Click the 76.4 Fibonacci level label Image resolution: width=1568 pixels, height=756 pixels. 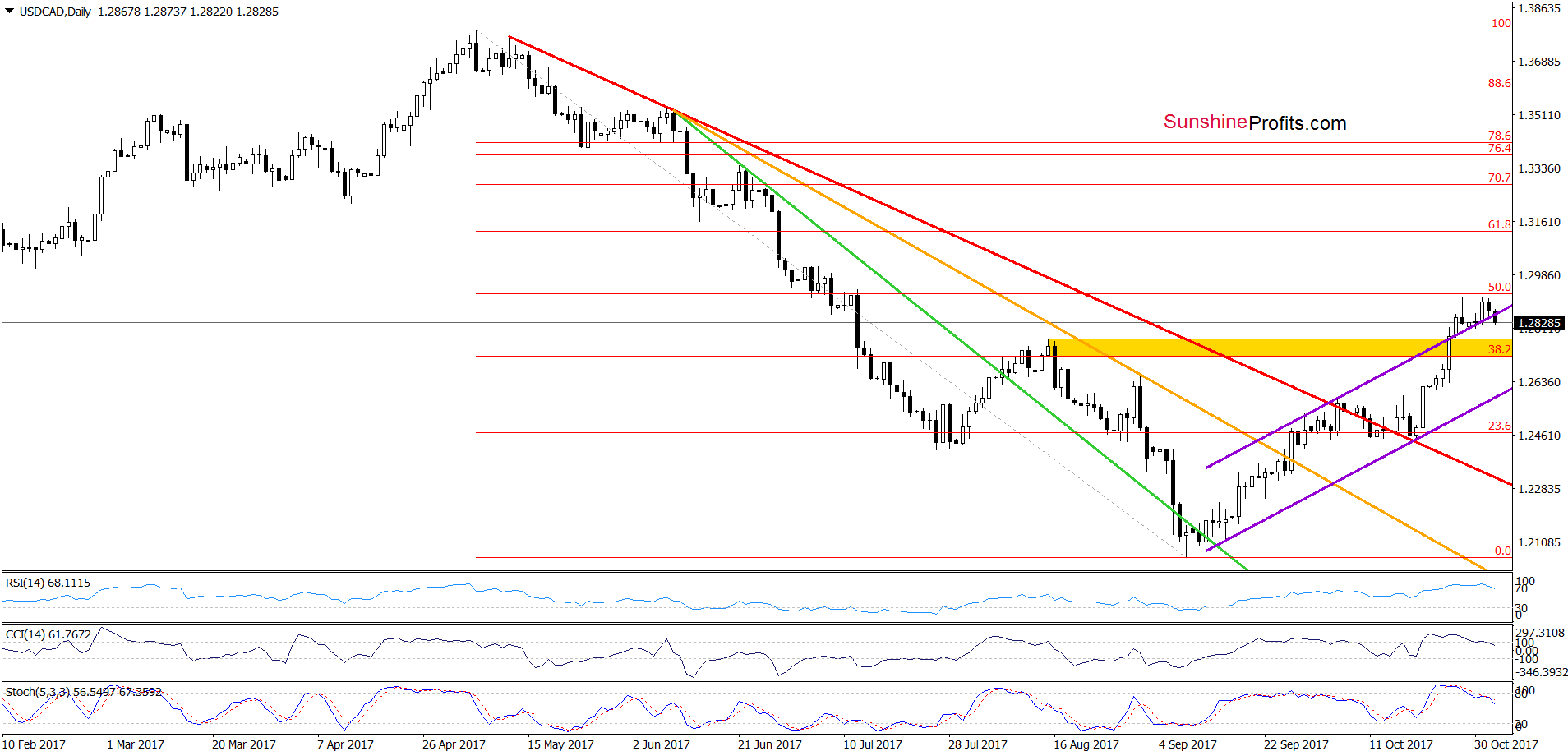1499,148
